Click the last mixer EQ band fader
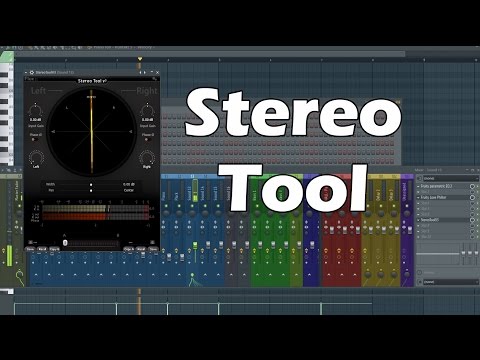 [476, 253]
